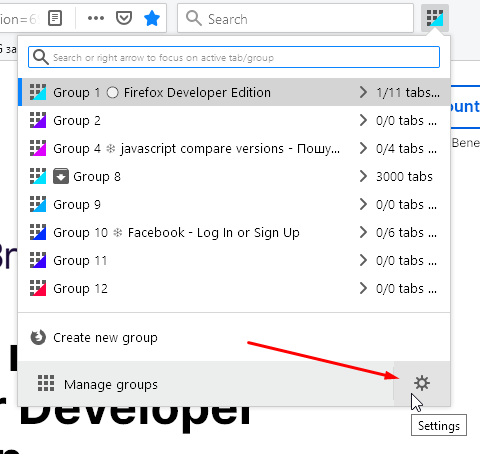Click the bookmark star icon
Image resolution: width=480 pixels, height=454 pixels.
pyautogui.click(x=152, y=18)
